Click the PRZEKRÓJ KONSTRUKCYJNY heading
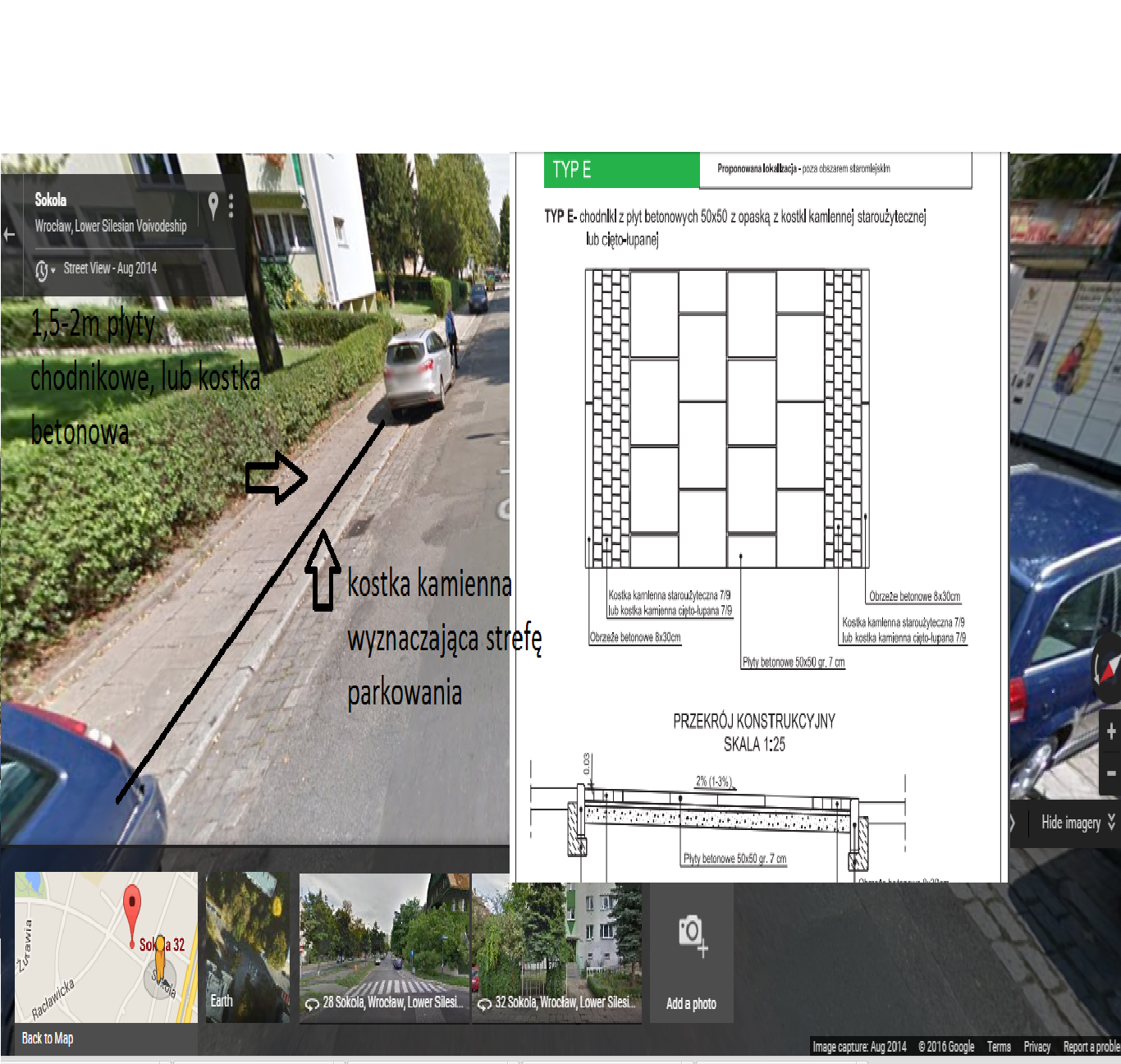This screenshot has height=1064, width=1121. pyautogui.click(x=754, y=722)
